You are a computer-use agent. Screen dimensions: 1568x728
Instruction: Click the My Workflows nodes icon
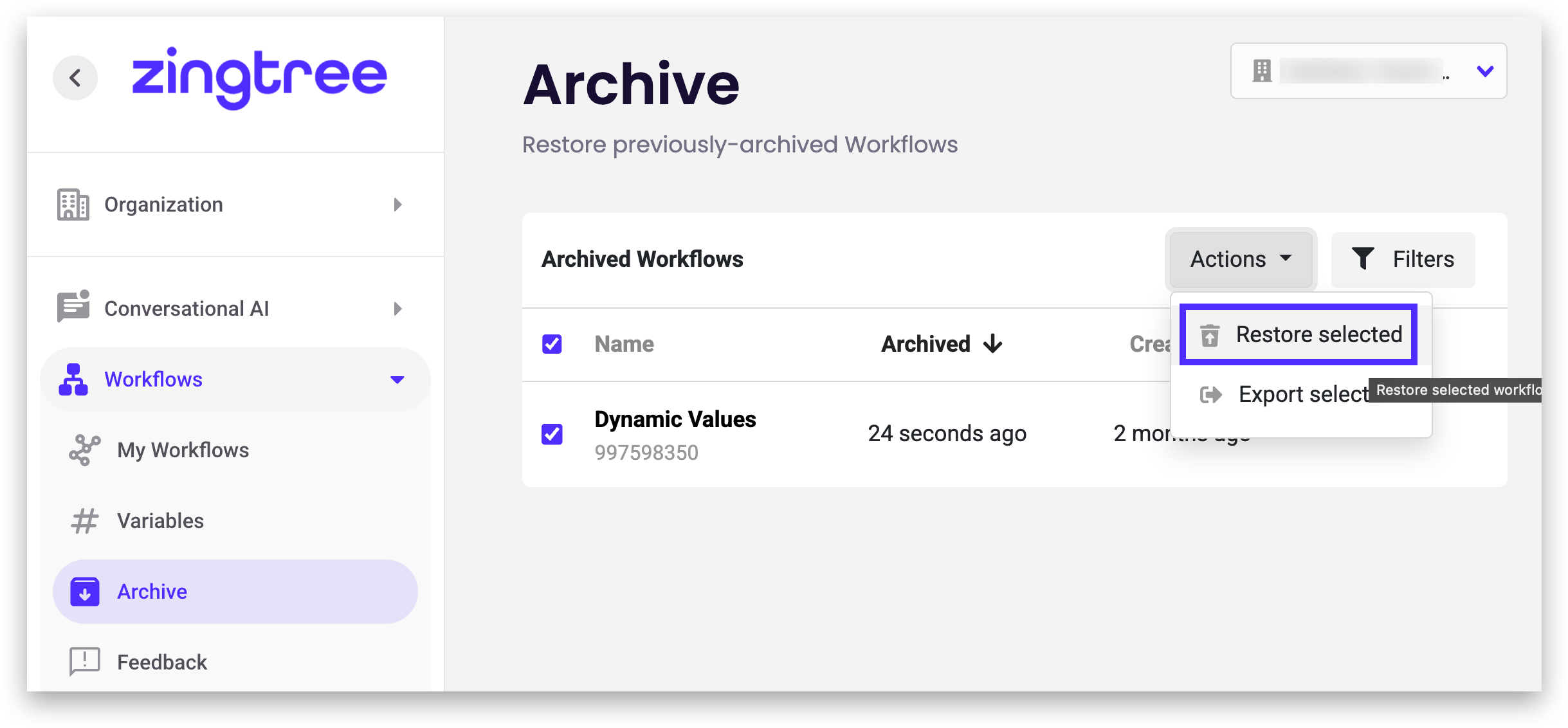click(x=84, y=450)
